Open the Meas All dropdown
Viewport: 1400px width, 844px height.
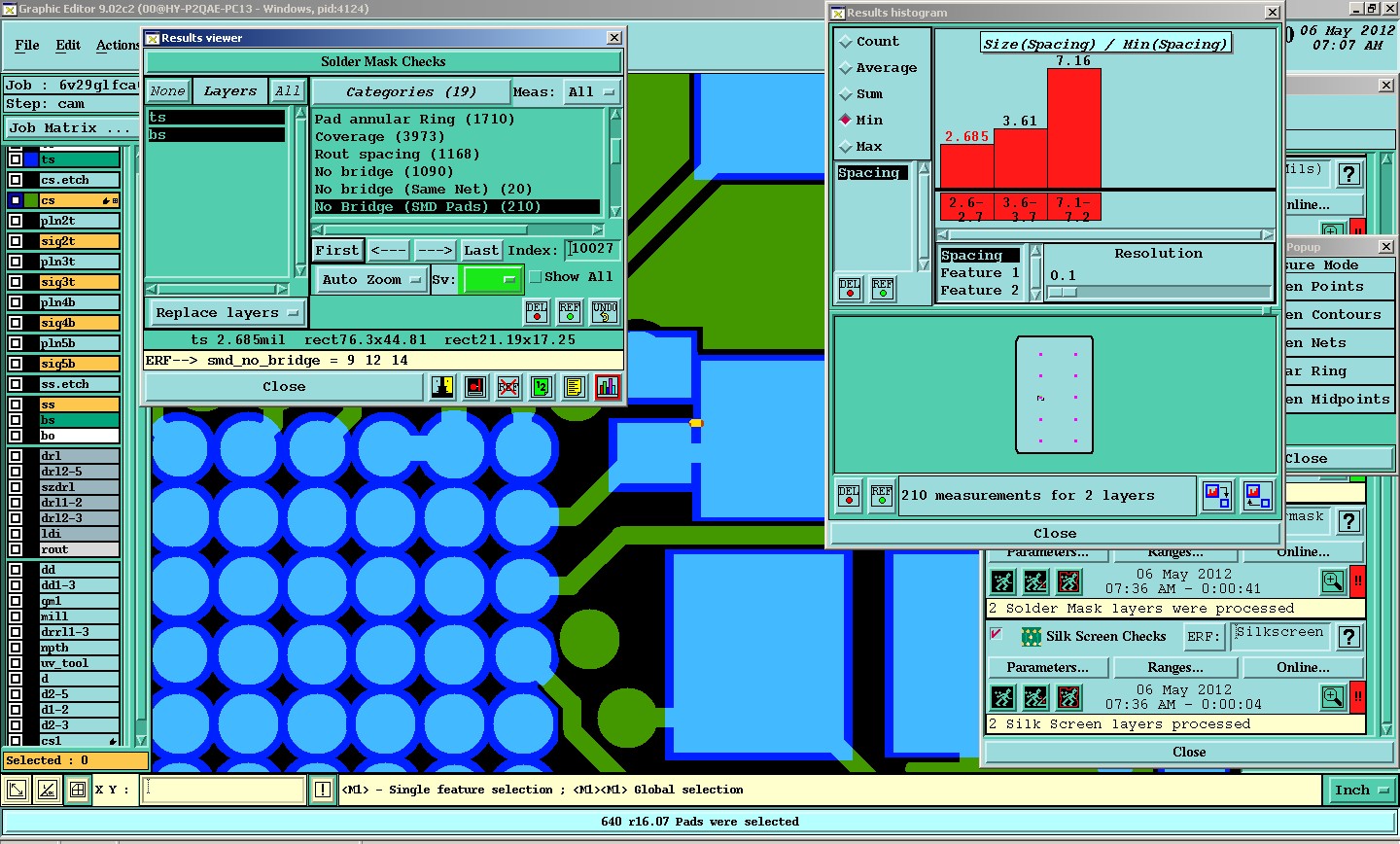pos(592,91)
